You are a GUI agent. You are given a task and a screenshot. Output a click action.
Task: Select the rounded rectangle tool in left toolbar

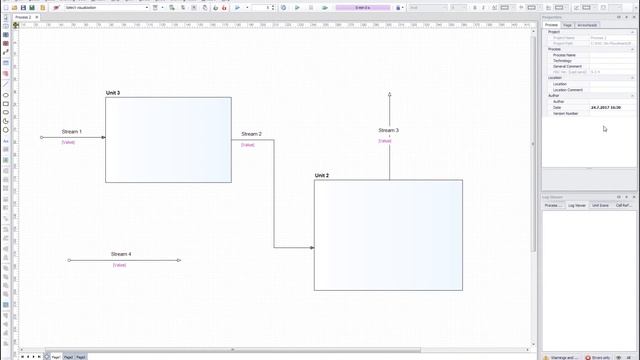[x=6, y=112]
